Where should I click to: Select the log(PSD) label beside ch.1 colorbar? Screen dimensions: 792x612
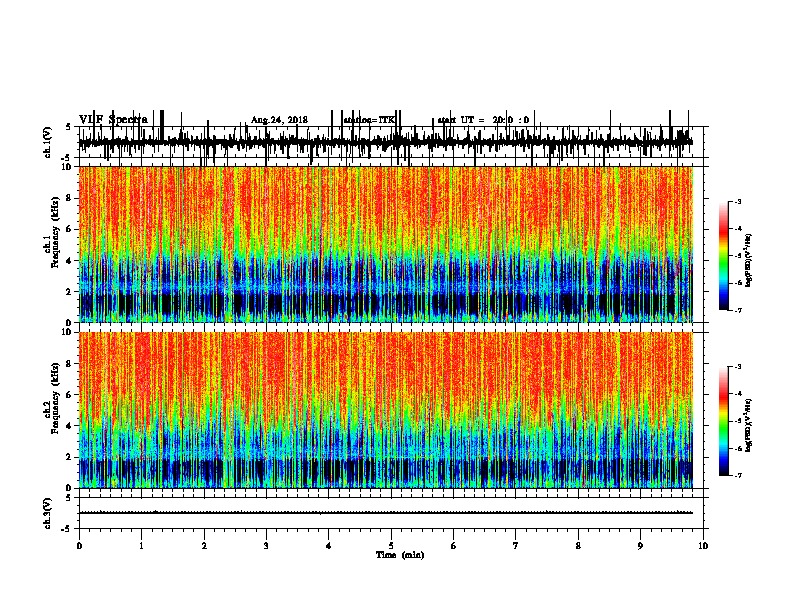click(749, 261)
